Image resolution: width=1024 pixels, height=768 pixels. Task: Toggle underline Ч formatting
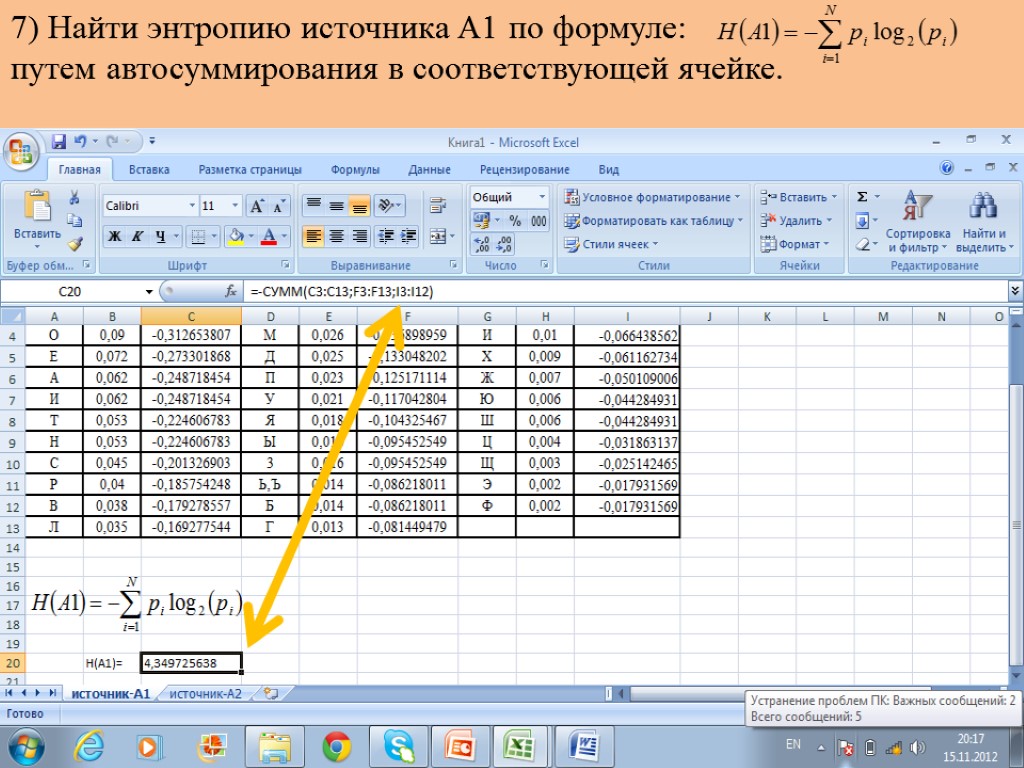click(x=160, y=236)
